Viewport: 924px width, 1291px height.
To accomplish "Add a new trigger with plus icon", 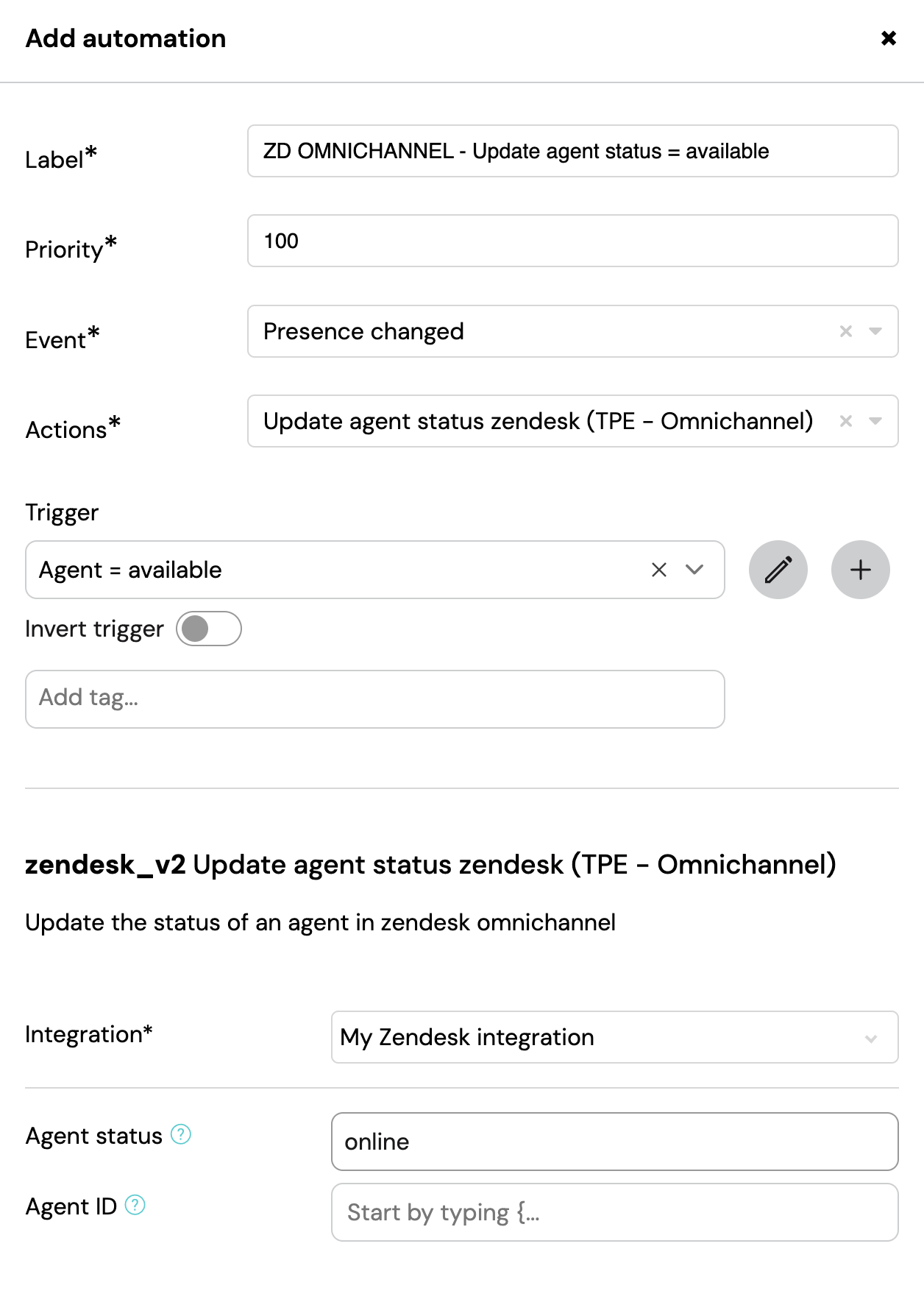I will click(x=861, y=570).
